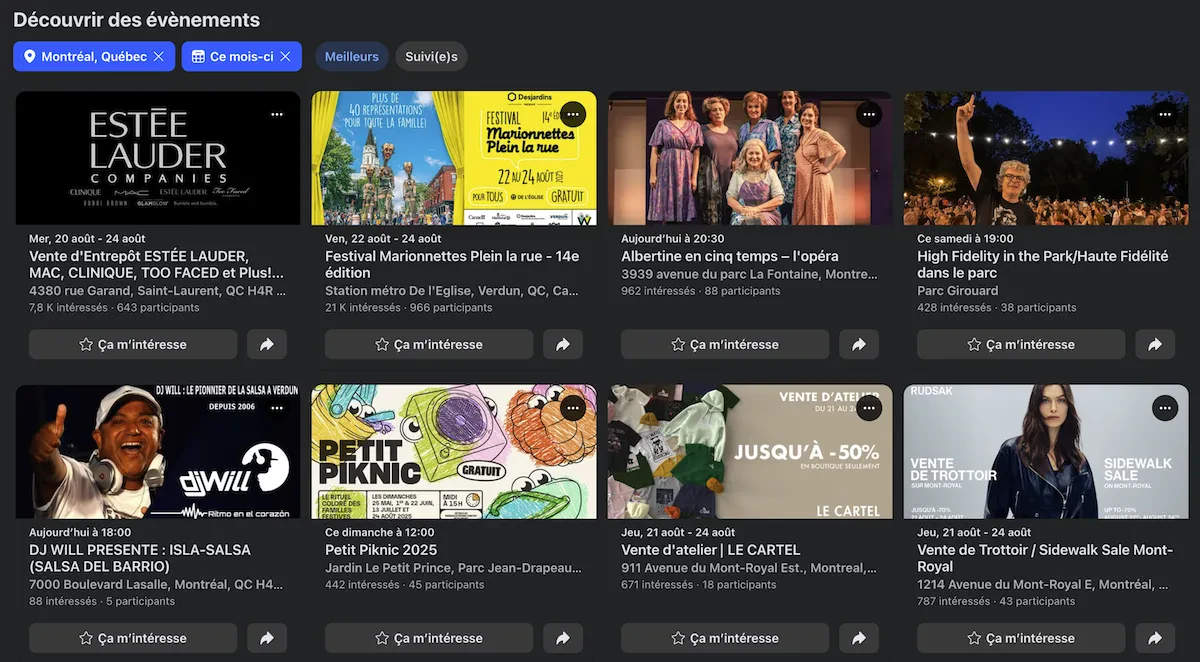View the High Fidelity park concert photo
The image size is (1200, 662).
[x=1046, y=158]
